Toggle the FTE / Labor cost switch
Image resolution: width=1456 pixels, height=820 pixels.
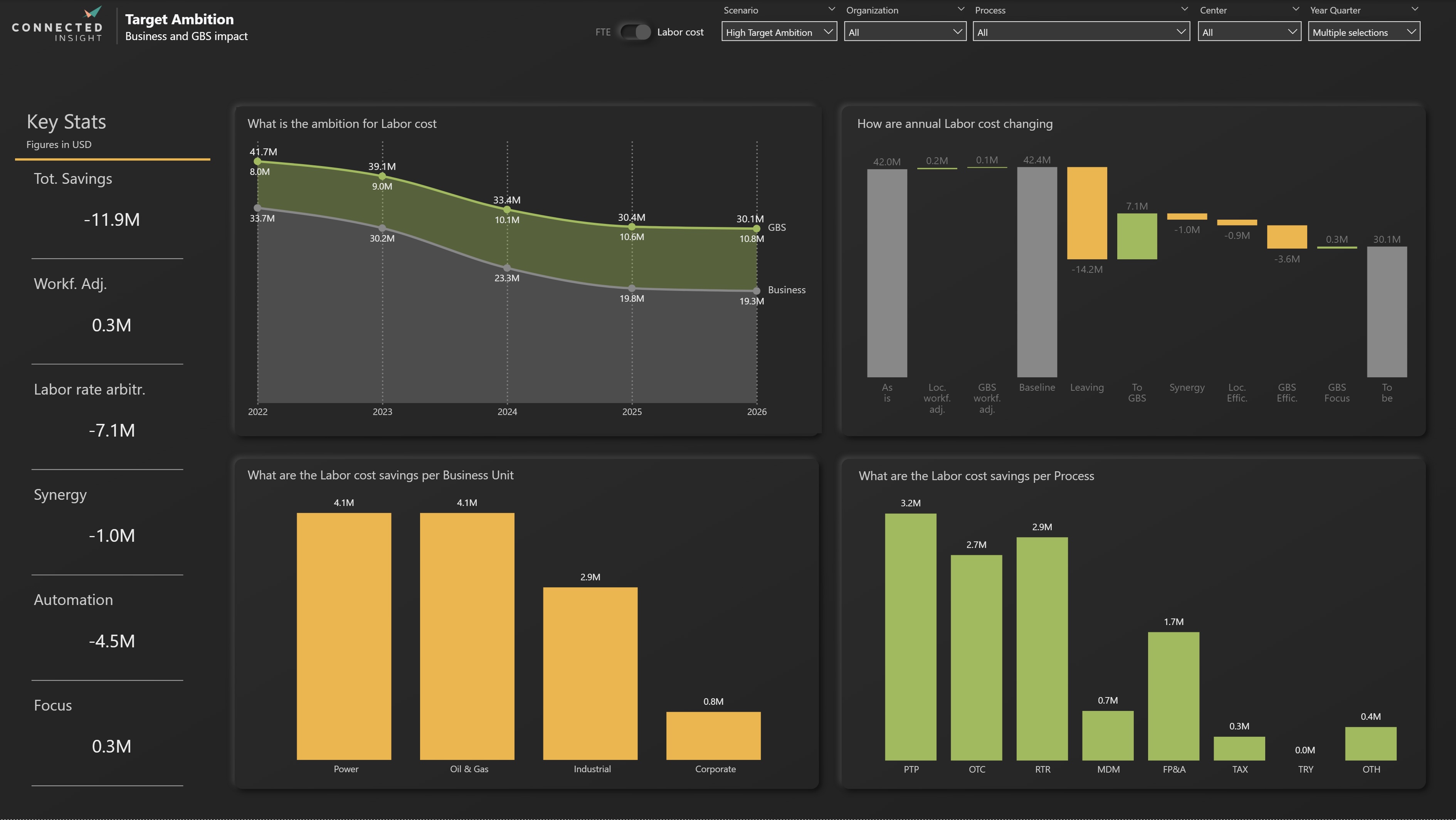click(x=635, y=32)
